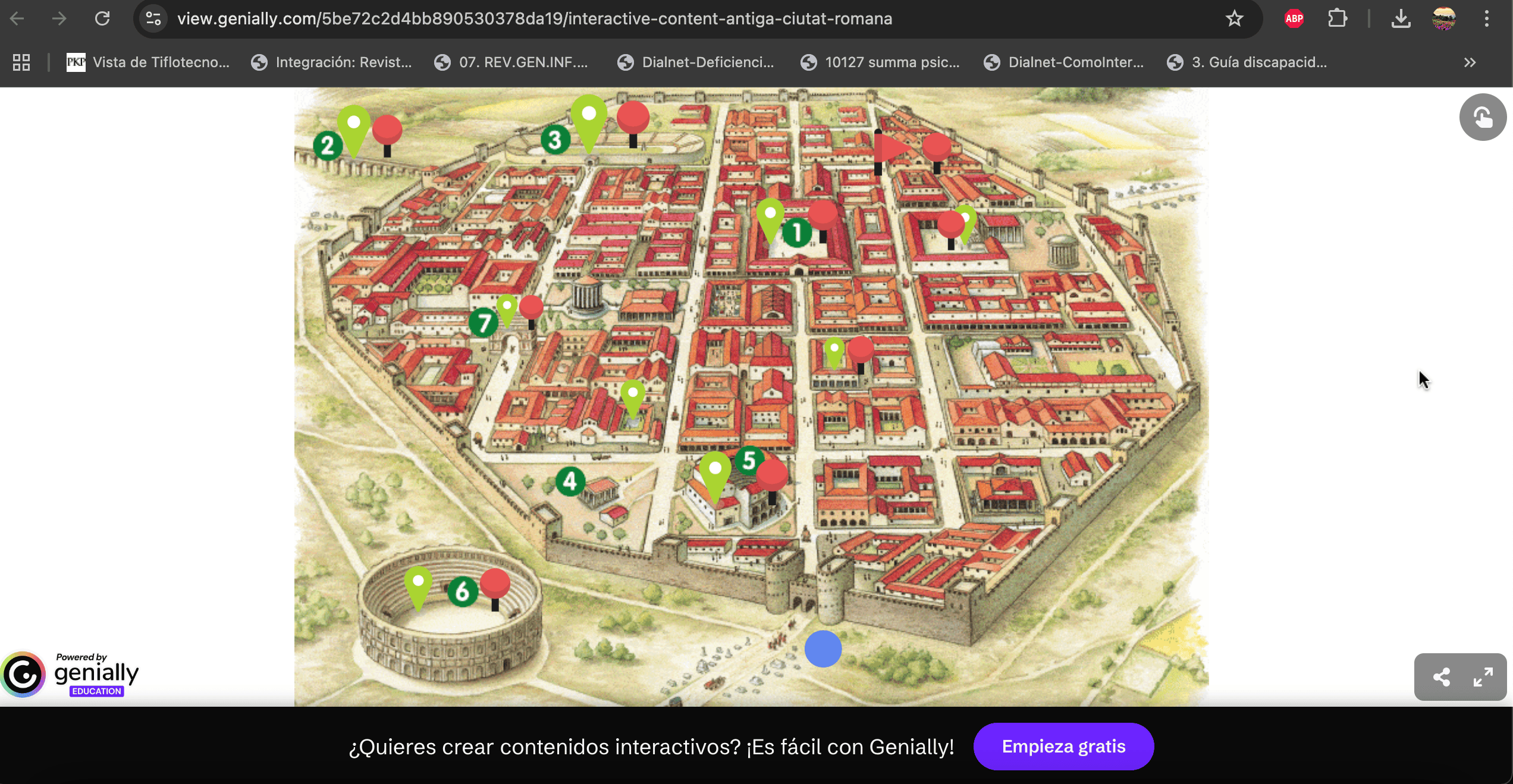1513x784 pixels.
Task: View site information icon in address bar
Action: click(153, 19)
